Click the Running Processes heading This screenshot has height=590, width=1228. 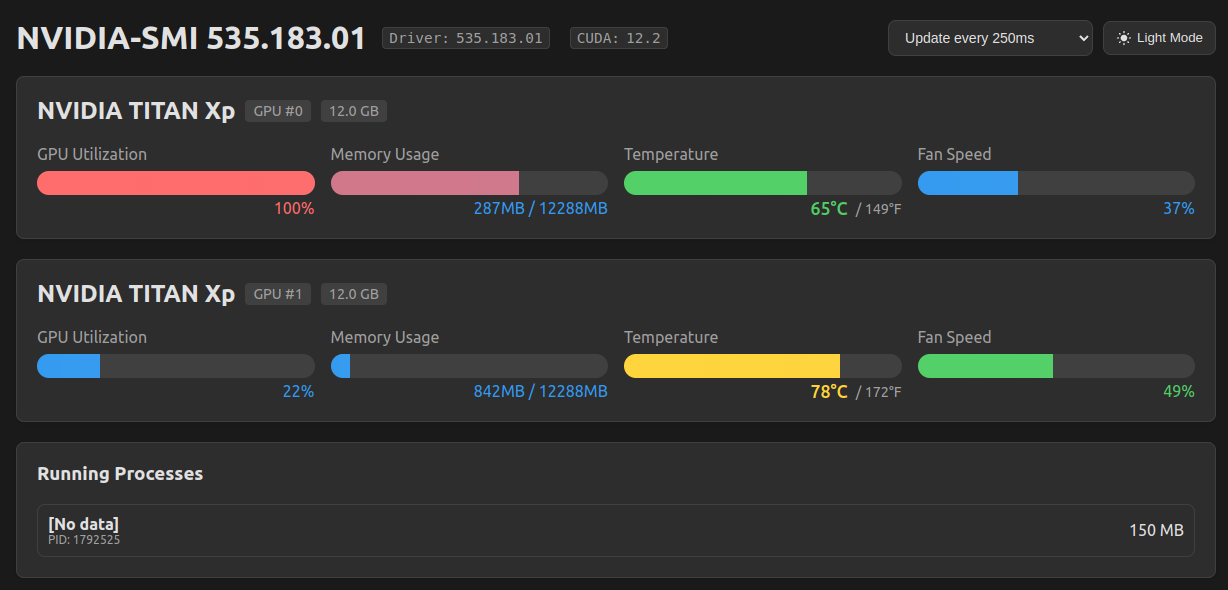click(120, 473)
